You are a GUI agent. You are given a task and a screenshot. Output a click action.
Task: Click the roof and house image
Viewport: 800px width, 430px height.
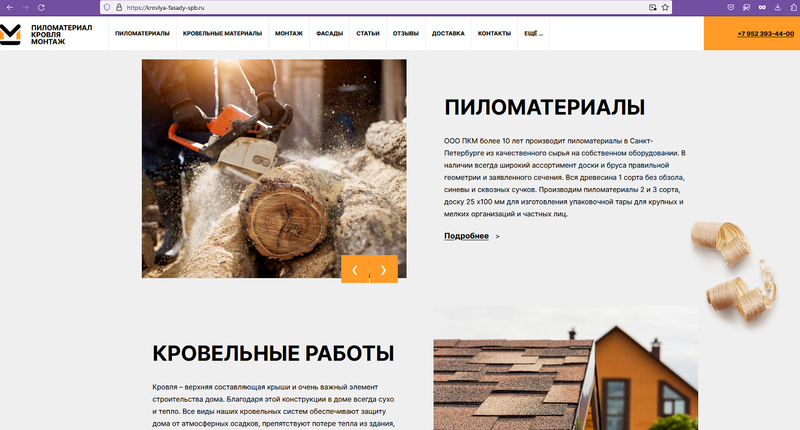coord(566,368)
